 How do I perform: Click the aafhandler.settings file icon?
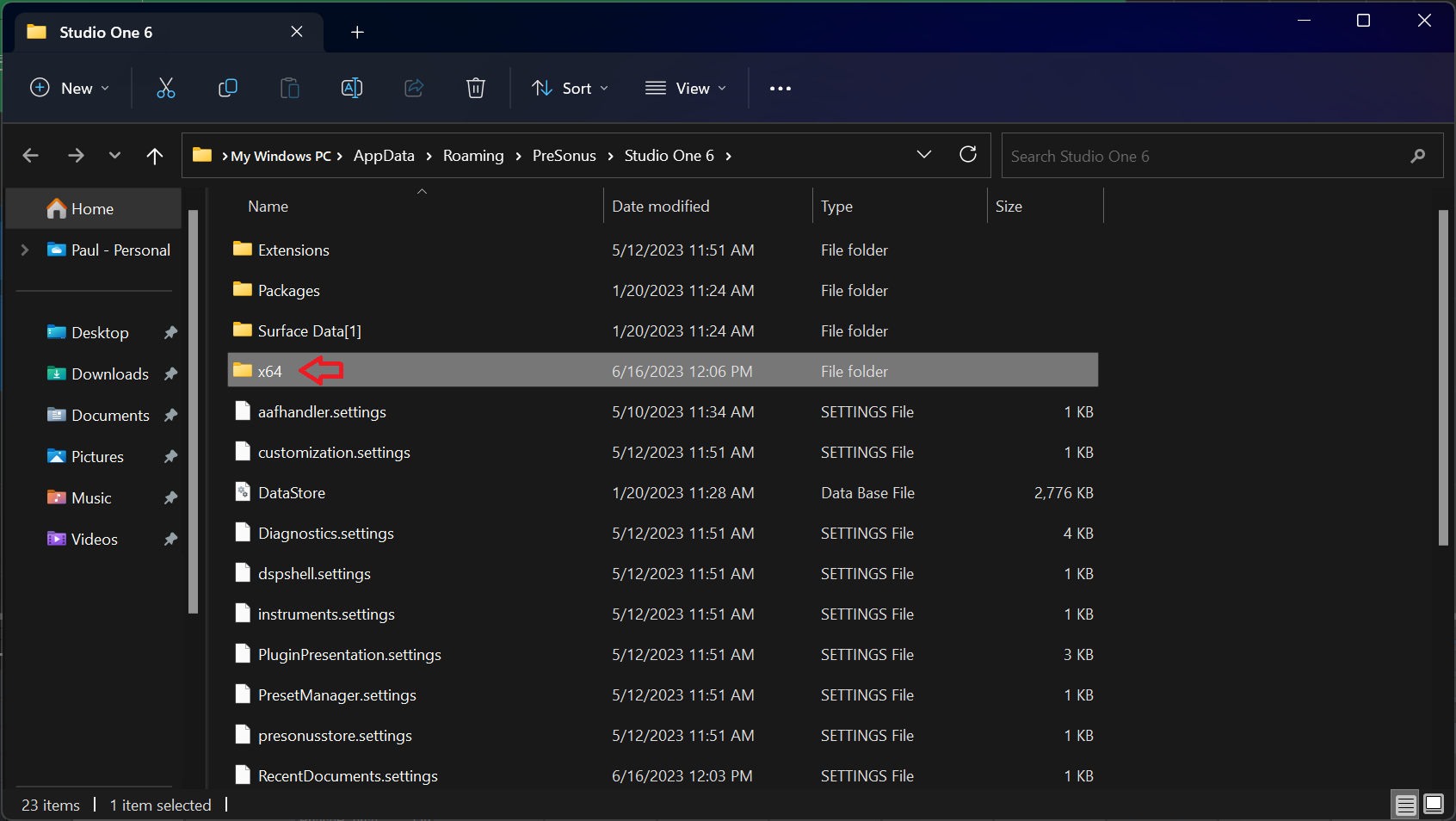coord(243,411)
